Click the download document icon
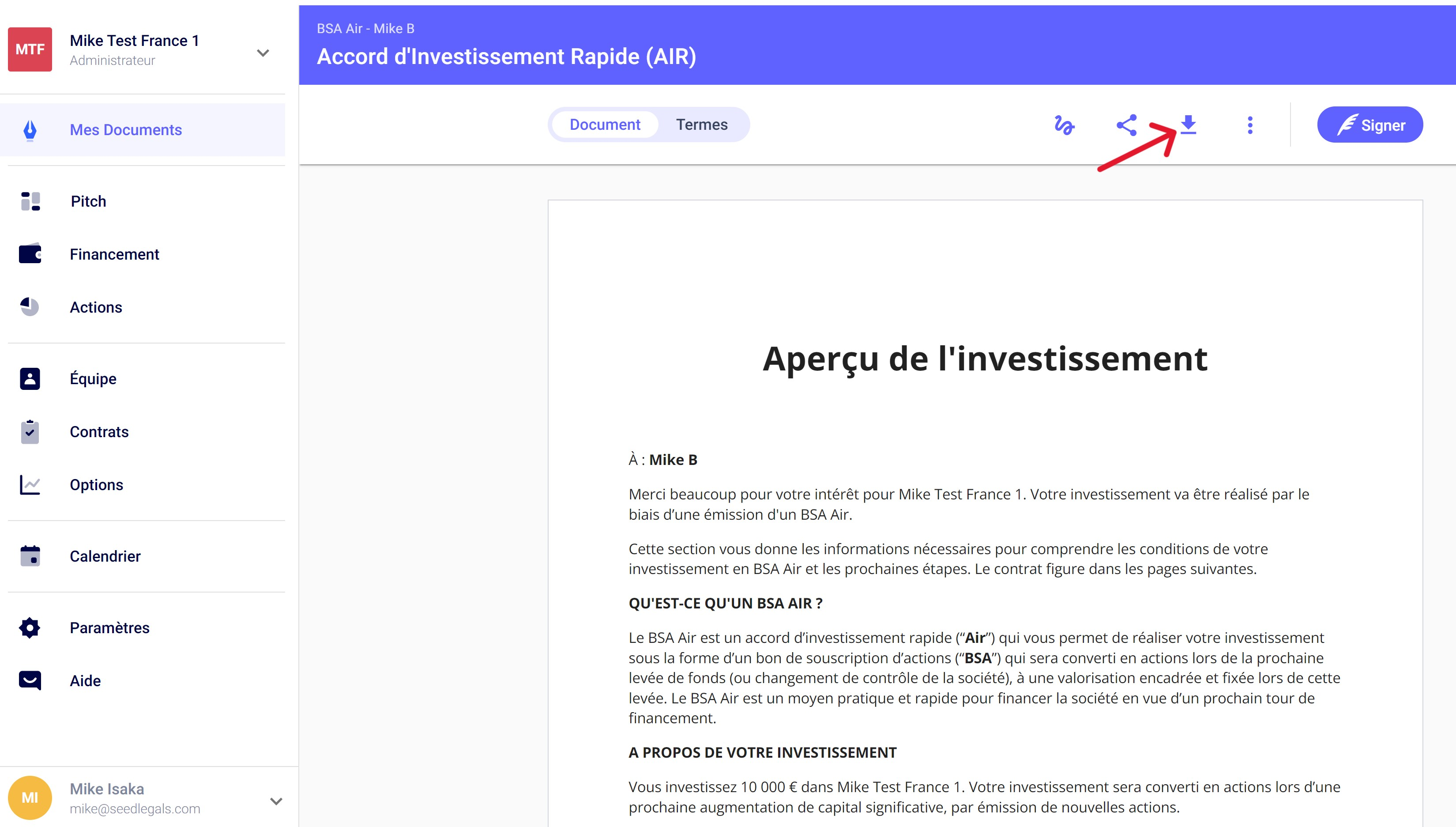This screenshot has width=1456, height=827. coord(1188,125)
